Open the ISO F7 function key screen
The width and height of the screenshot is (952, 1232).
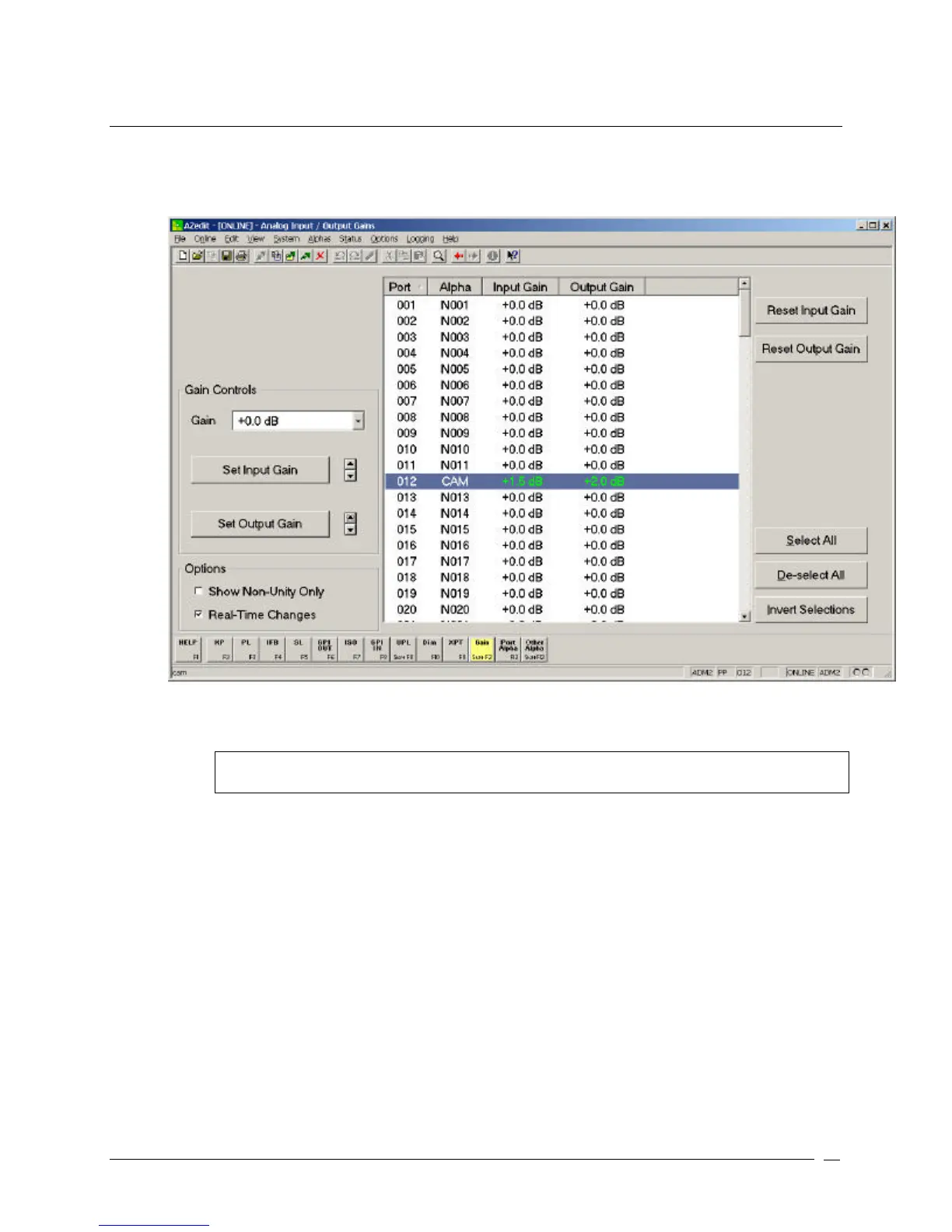[x=351, y=649]
